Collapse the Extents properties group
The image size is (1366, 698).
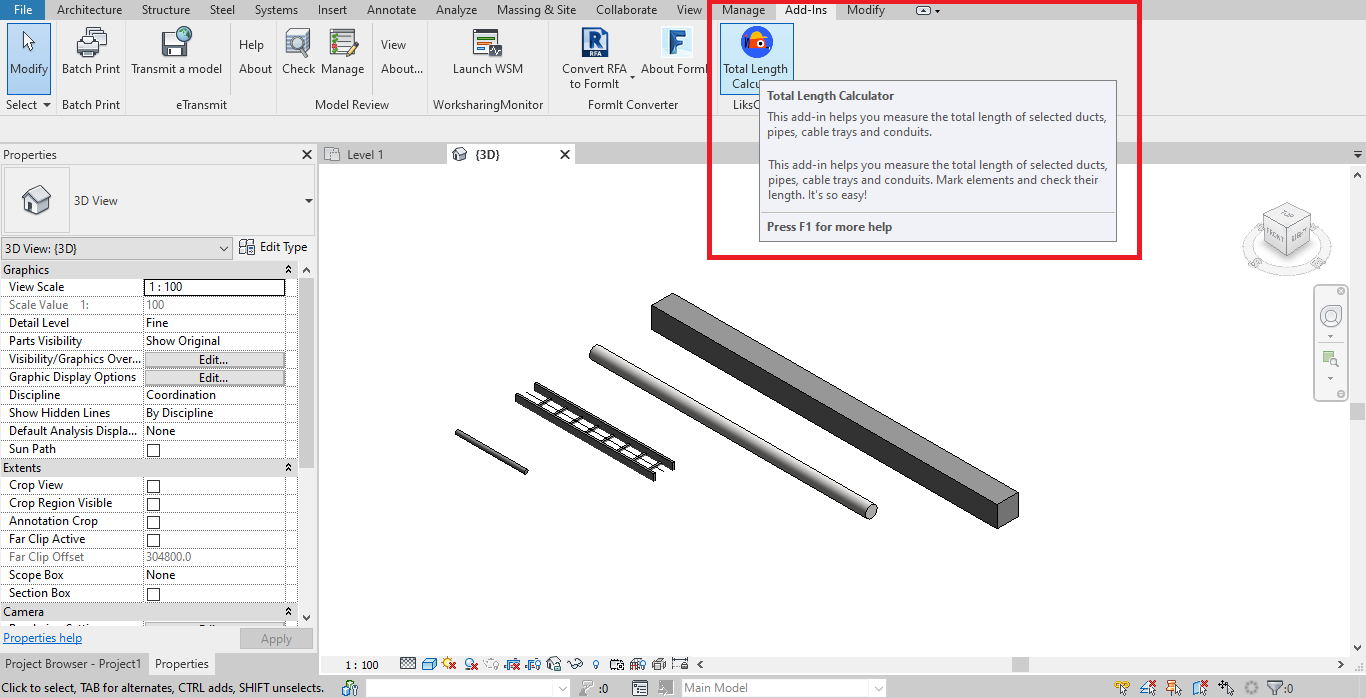click(288, 468)
